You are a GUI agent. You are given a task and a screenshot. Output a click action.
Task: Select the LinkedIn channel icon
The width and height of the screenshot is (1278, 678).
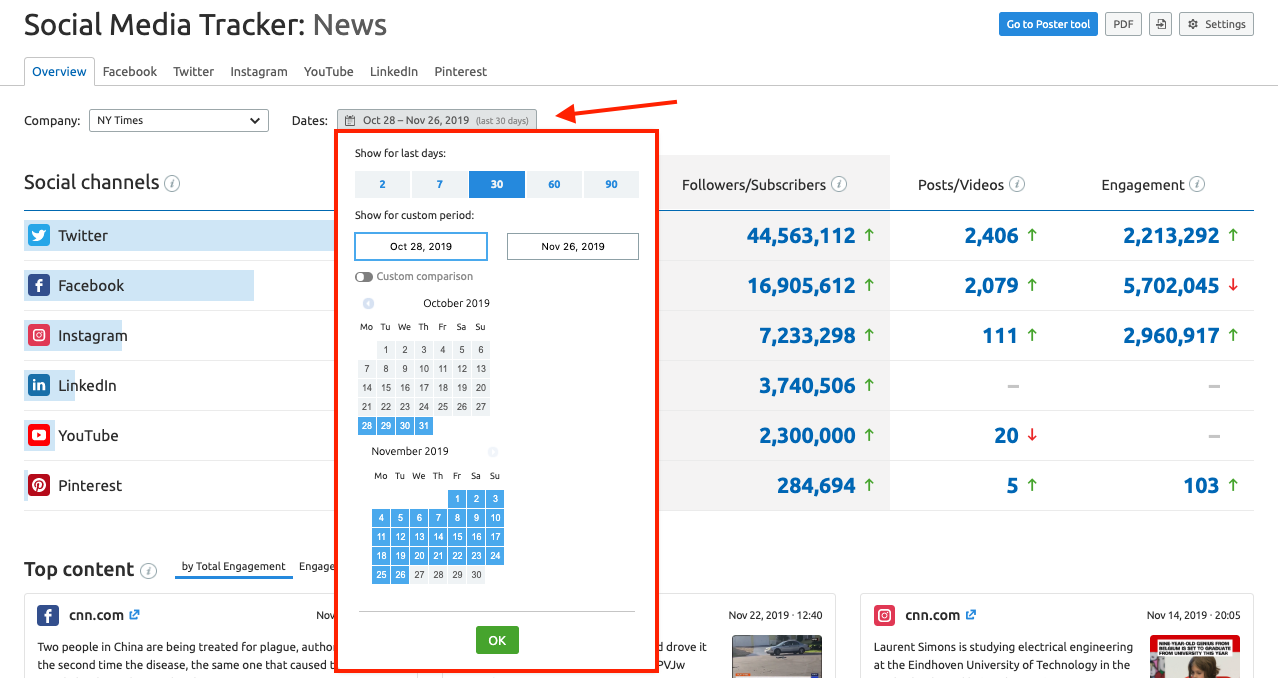[x=38, y=385]
